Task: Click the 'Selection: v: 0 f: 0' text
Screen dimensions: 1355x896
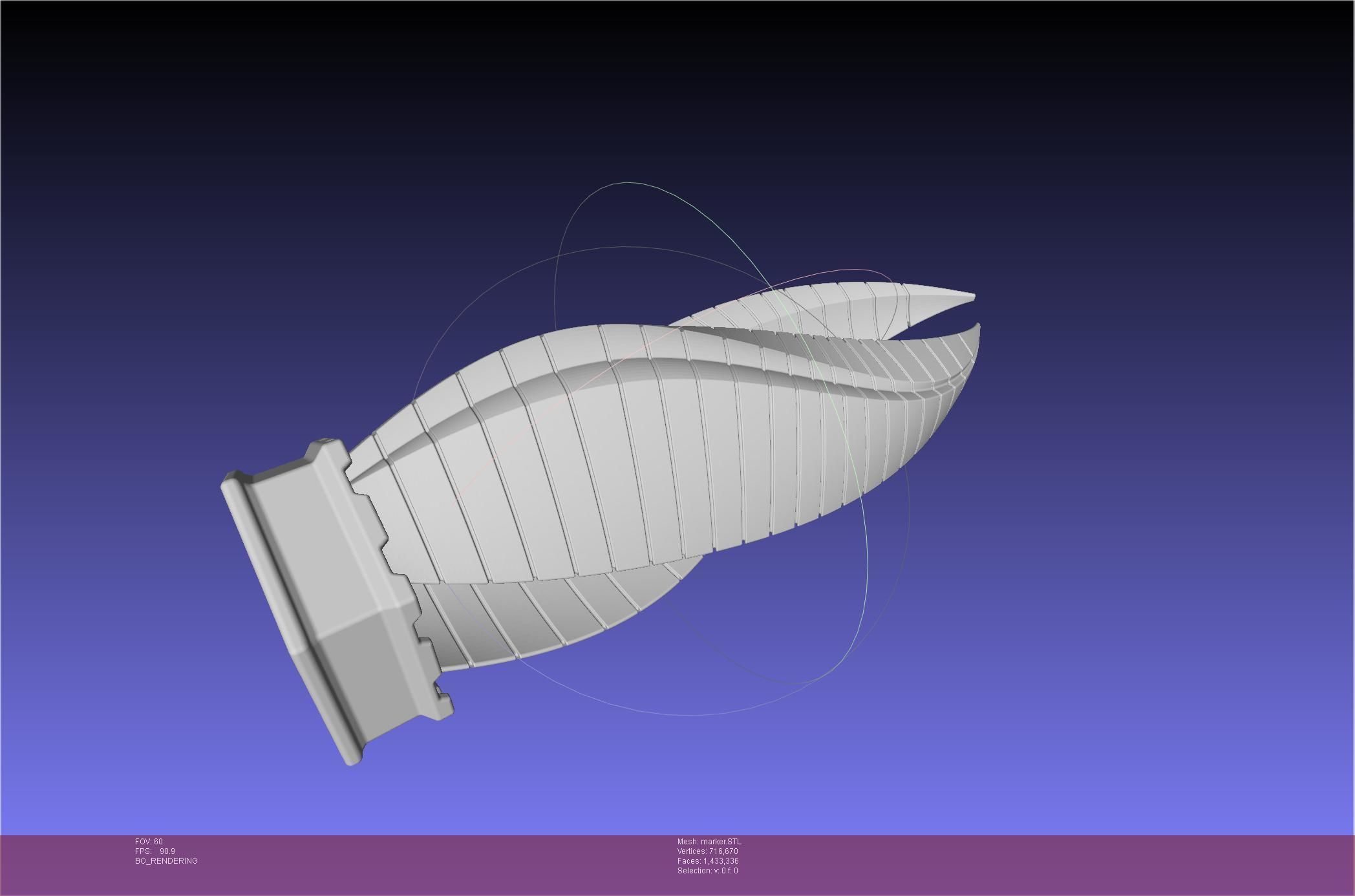Action: tap(707, 871)
